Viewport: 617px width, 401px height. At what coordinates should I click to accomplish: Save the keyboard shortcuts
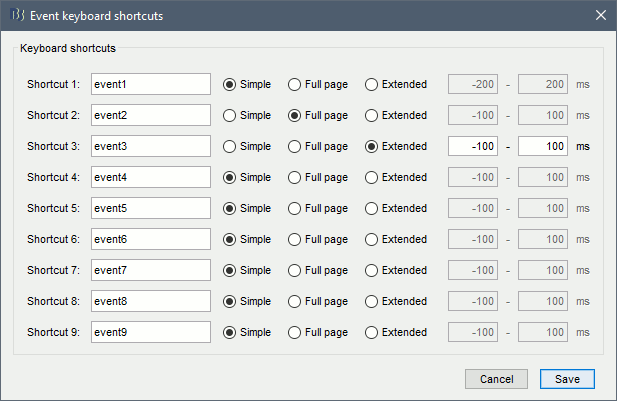tap(567, 379)
